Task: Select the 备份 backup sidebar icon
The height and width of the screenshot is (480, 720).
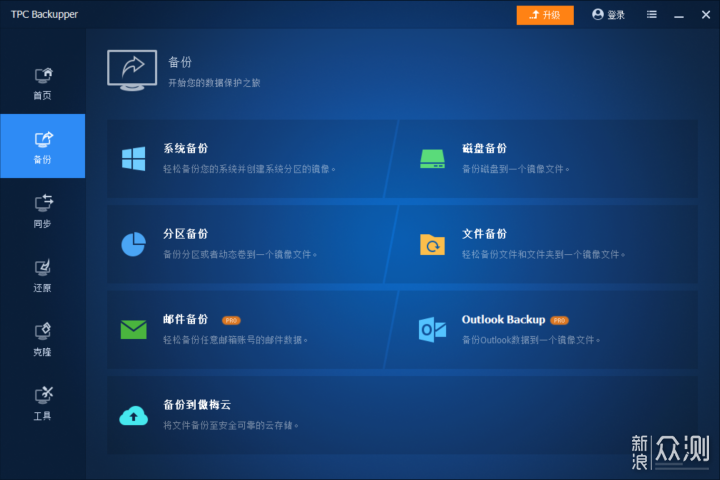Action: click(43, 139)
